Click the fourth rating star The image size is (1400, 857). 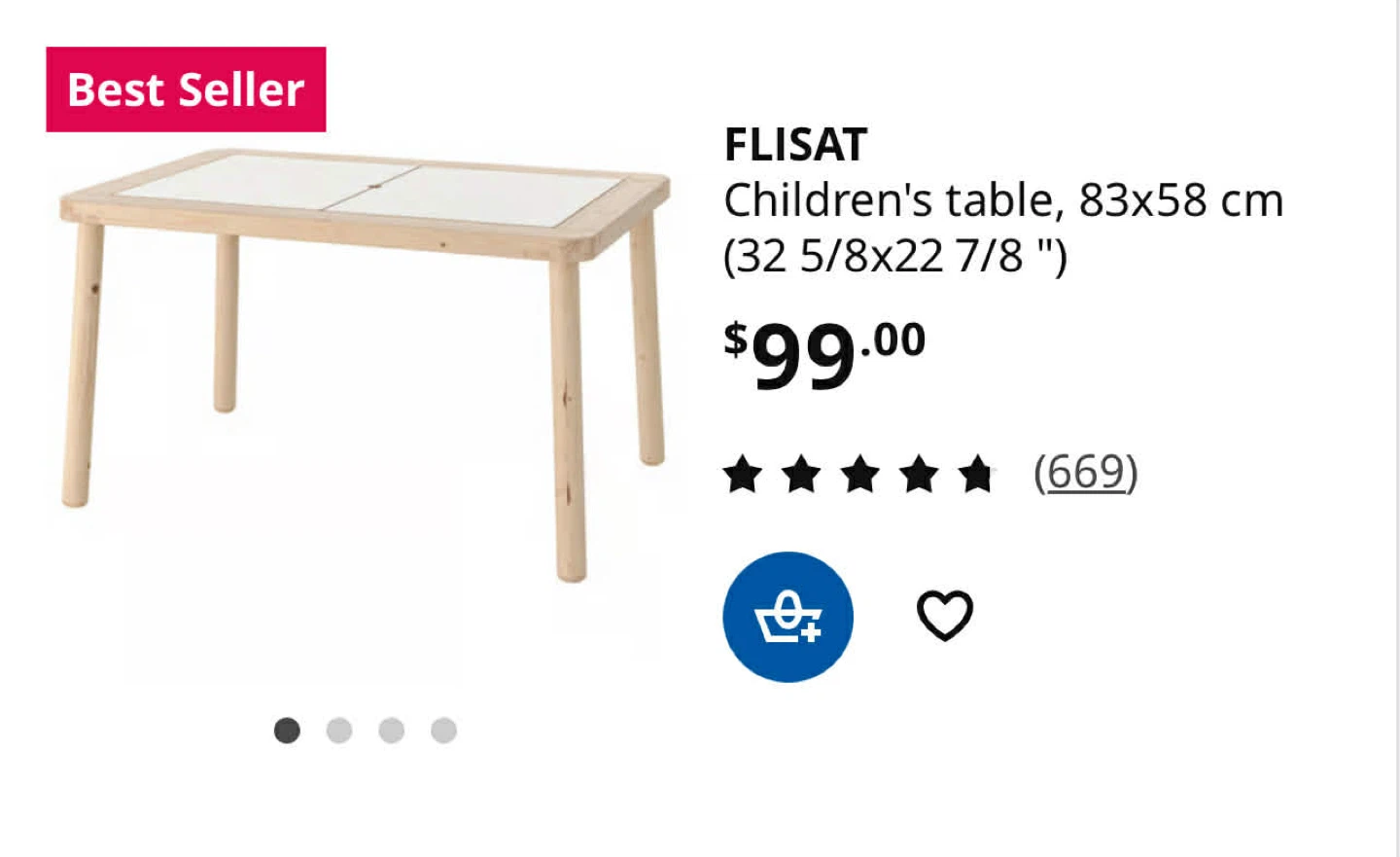[x=918, y=475]
